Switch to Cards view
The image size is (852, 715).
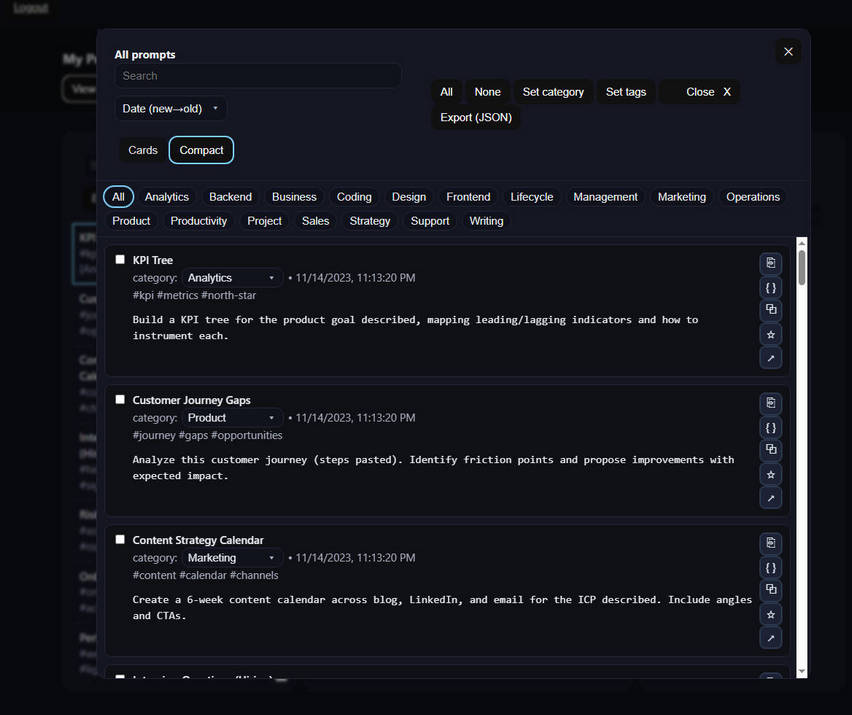(x=143, y=150)
